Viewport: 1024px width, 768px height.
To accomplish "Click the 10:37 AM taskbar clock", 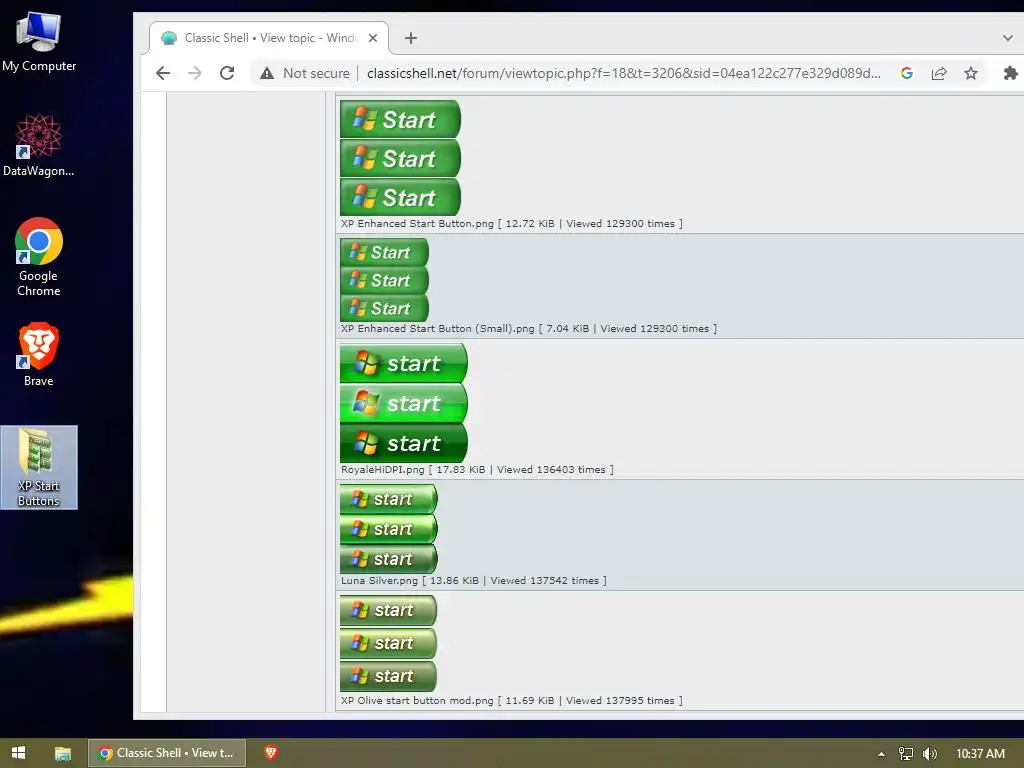I will (980, 754).
